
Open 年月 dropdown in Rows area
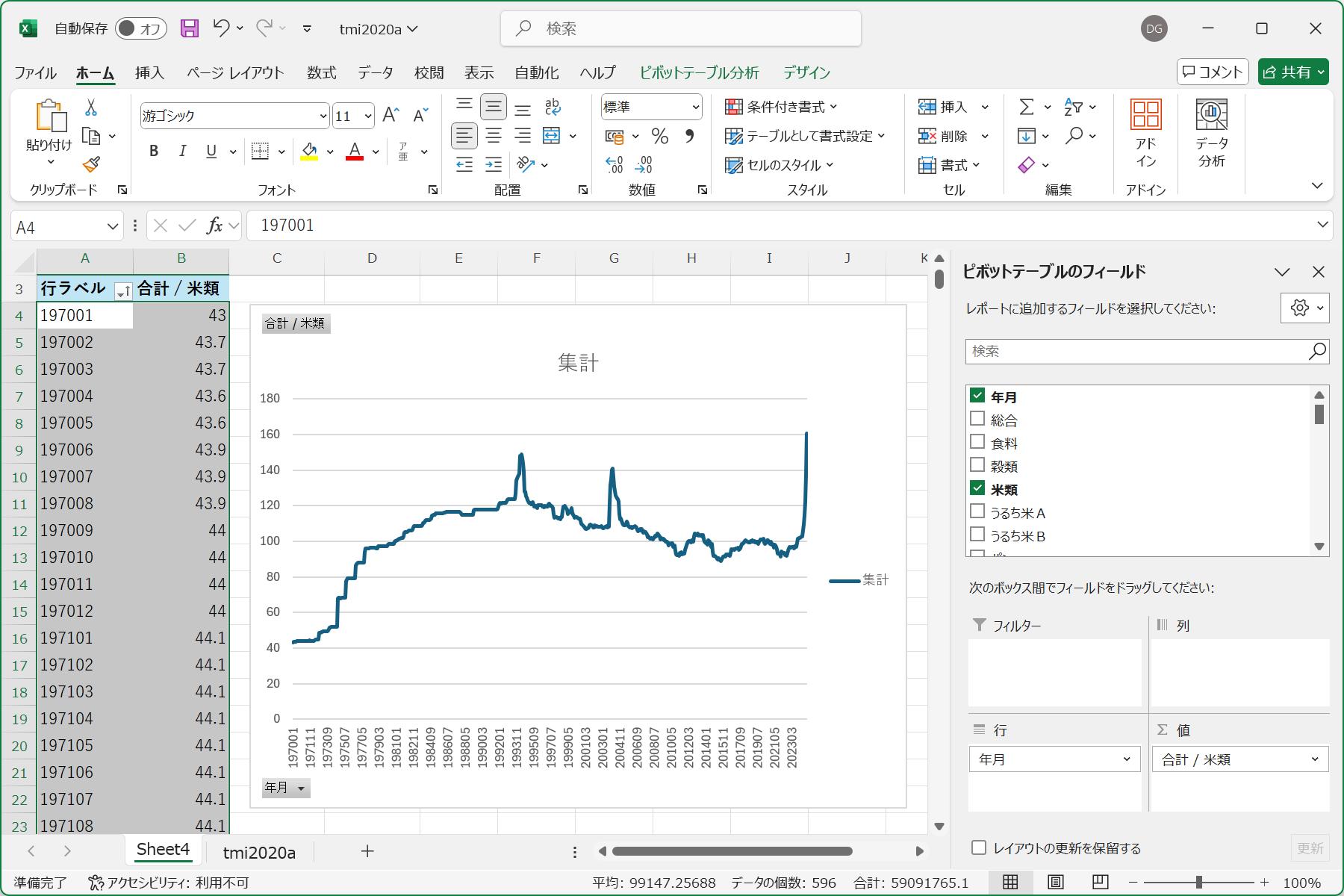(1127, 759)
